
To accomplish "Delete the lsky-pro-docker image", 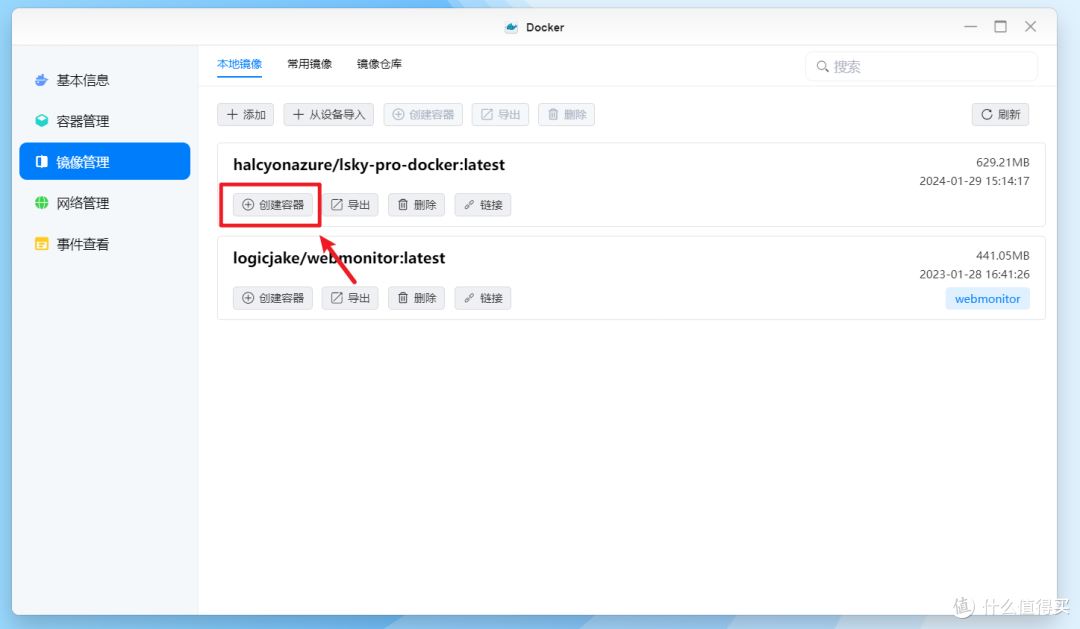I will coord(416,205).
